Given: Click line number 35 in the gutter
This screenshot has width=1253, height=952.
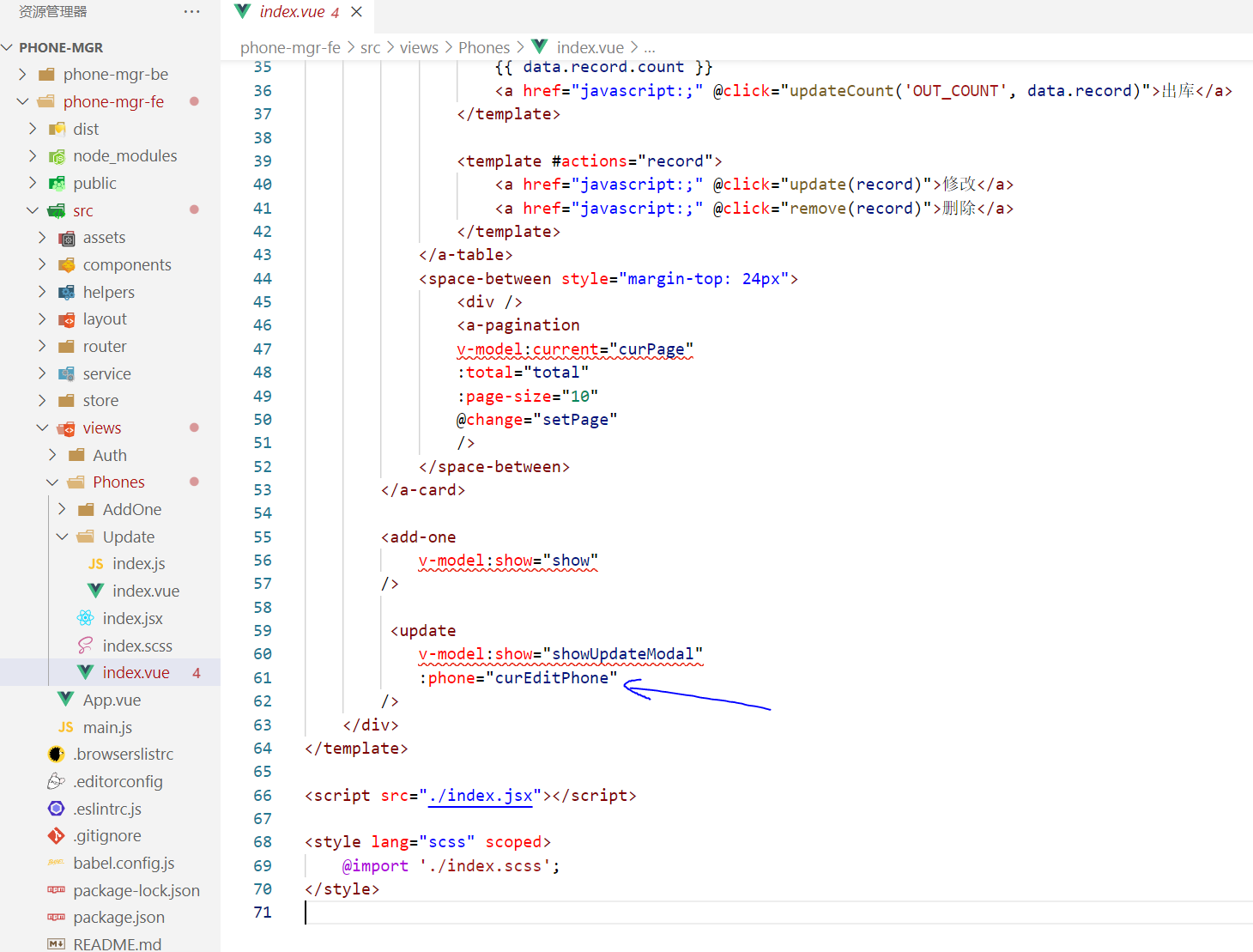Looking at the screenshot, I should click(x=263, y=67).
